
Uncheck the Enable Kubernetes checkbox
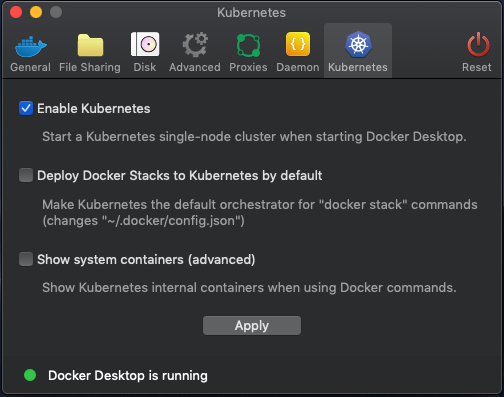26,108
